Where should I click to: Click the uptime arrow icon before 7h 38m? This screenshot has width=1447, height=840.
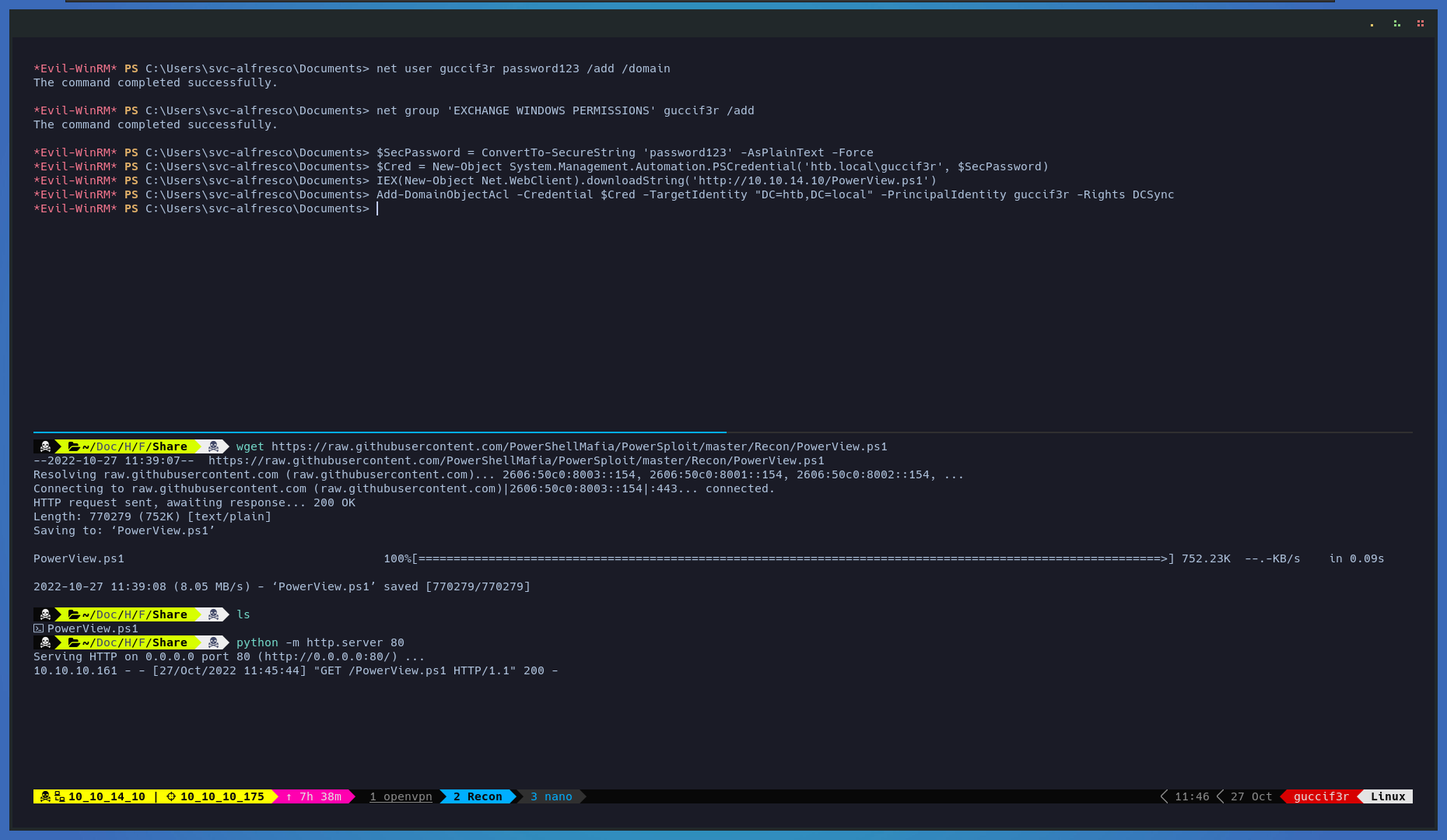point(289,796)
